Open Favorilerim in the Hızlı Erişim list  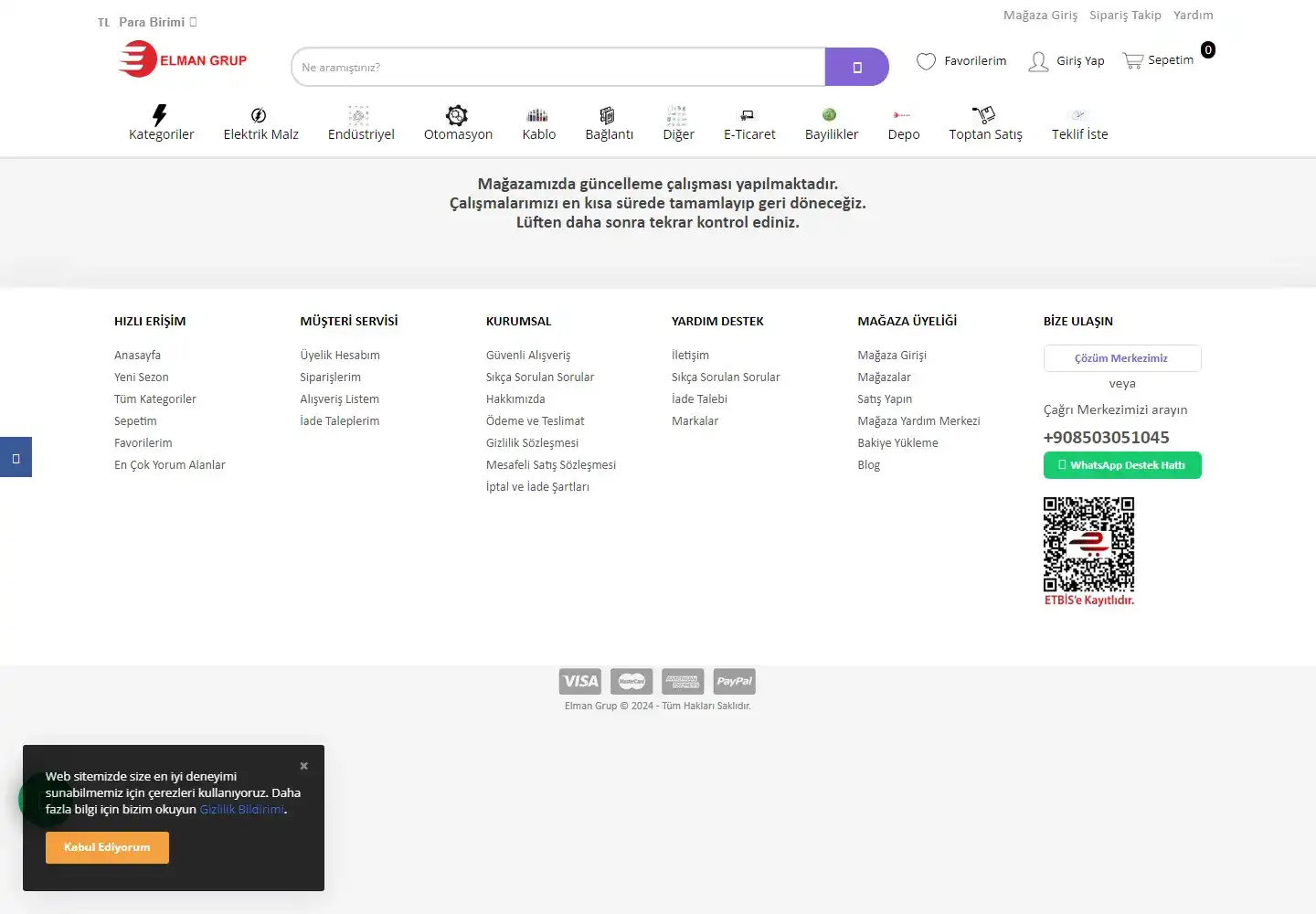coord(143,442)
